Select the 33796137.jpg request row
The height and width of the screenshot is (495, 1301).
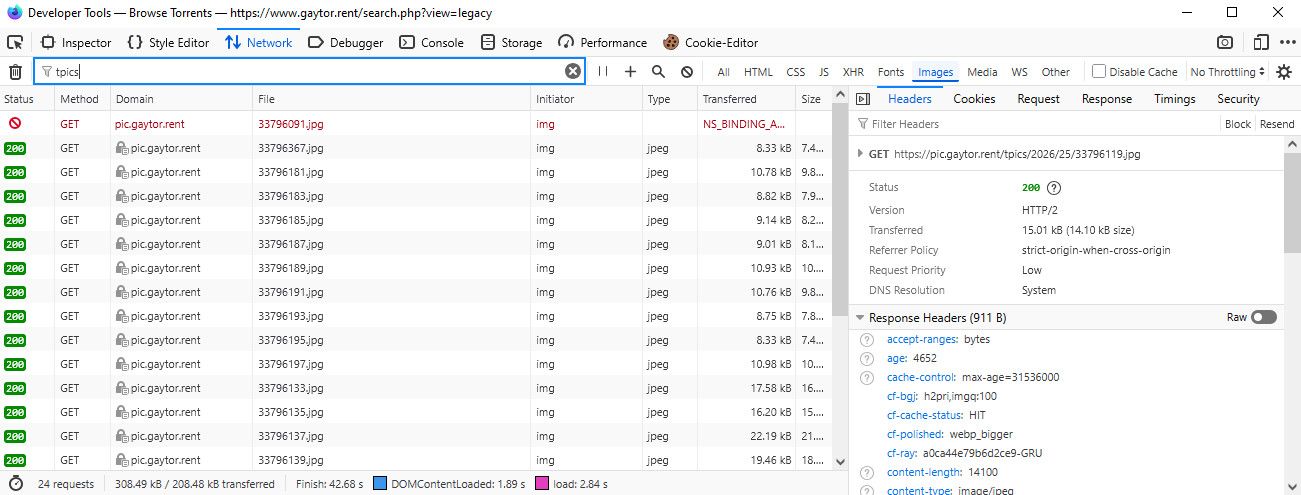click(x=415, y=436)
